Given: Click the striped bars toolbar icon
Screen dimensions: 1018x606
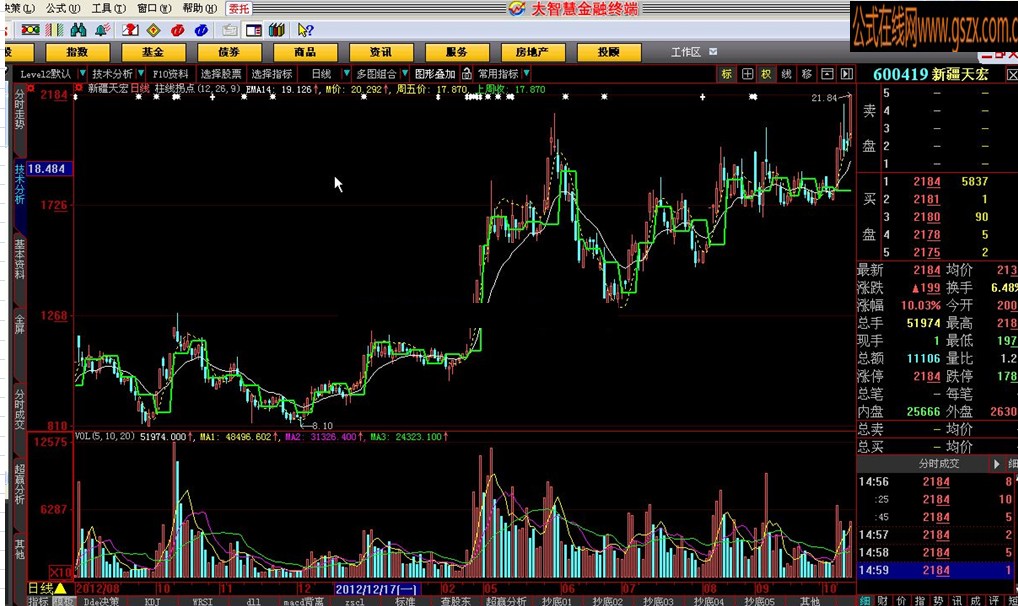Looking at the screenshot, I should pyautogui.click(x=55, y=30).
